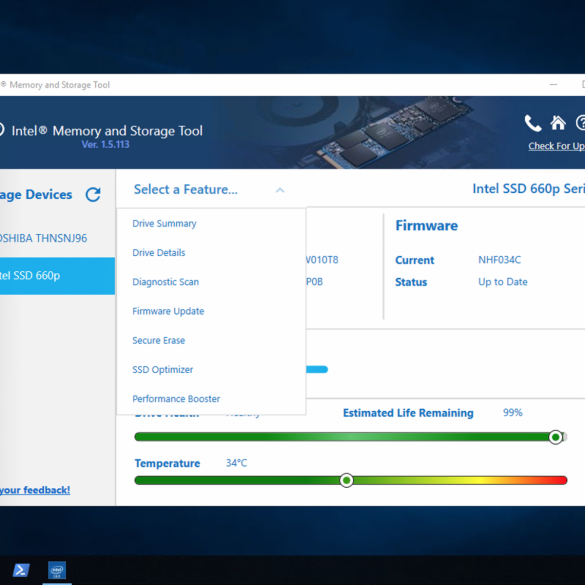Click the Temperature gauge handle
585x585 pixels.
coord(347,480)
